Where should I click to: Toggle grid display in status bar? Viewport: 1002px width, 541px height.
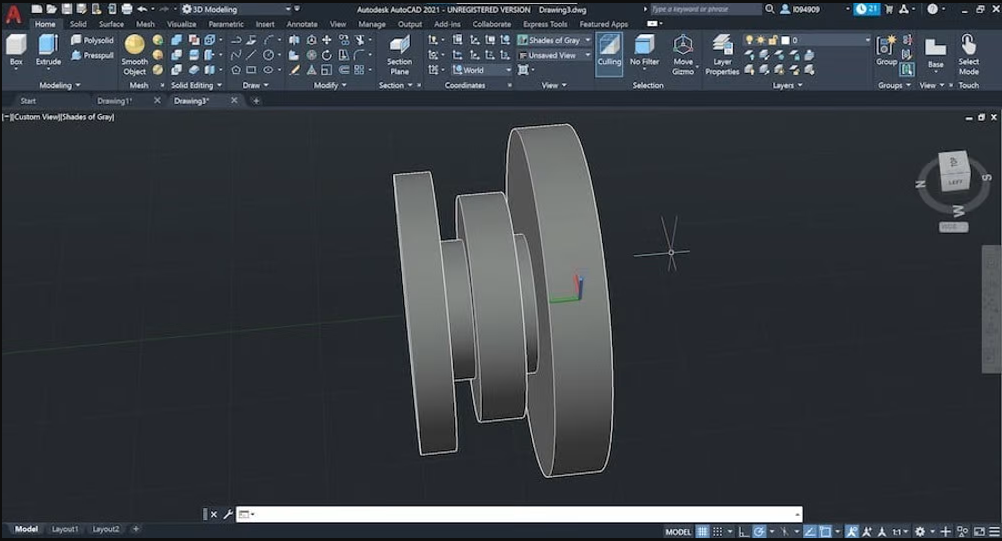click(703, 531)
